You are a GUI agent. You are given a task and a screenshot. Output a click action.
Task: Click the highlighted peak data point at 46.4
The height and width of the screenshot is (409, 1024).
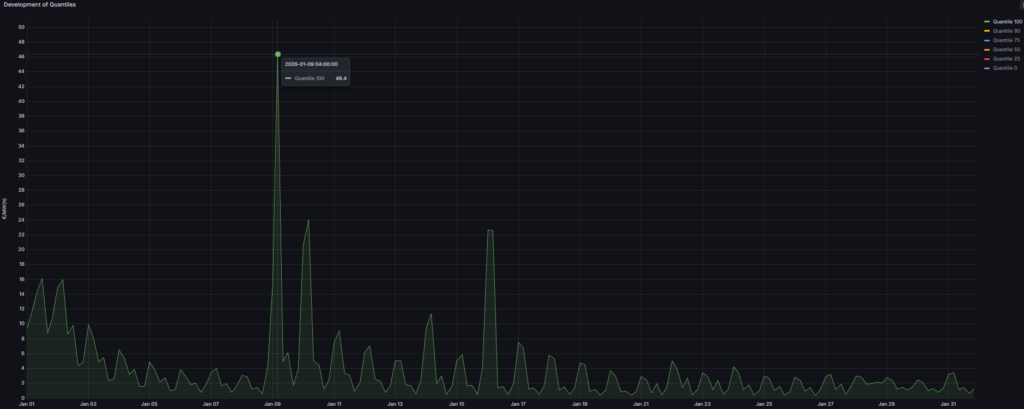click(x=277, y=54)
